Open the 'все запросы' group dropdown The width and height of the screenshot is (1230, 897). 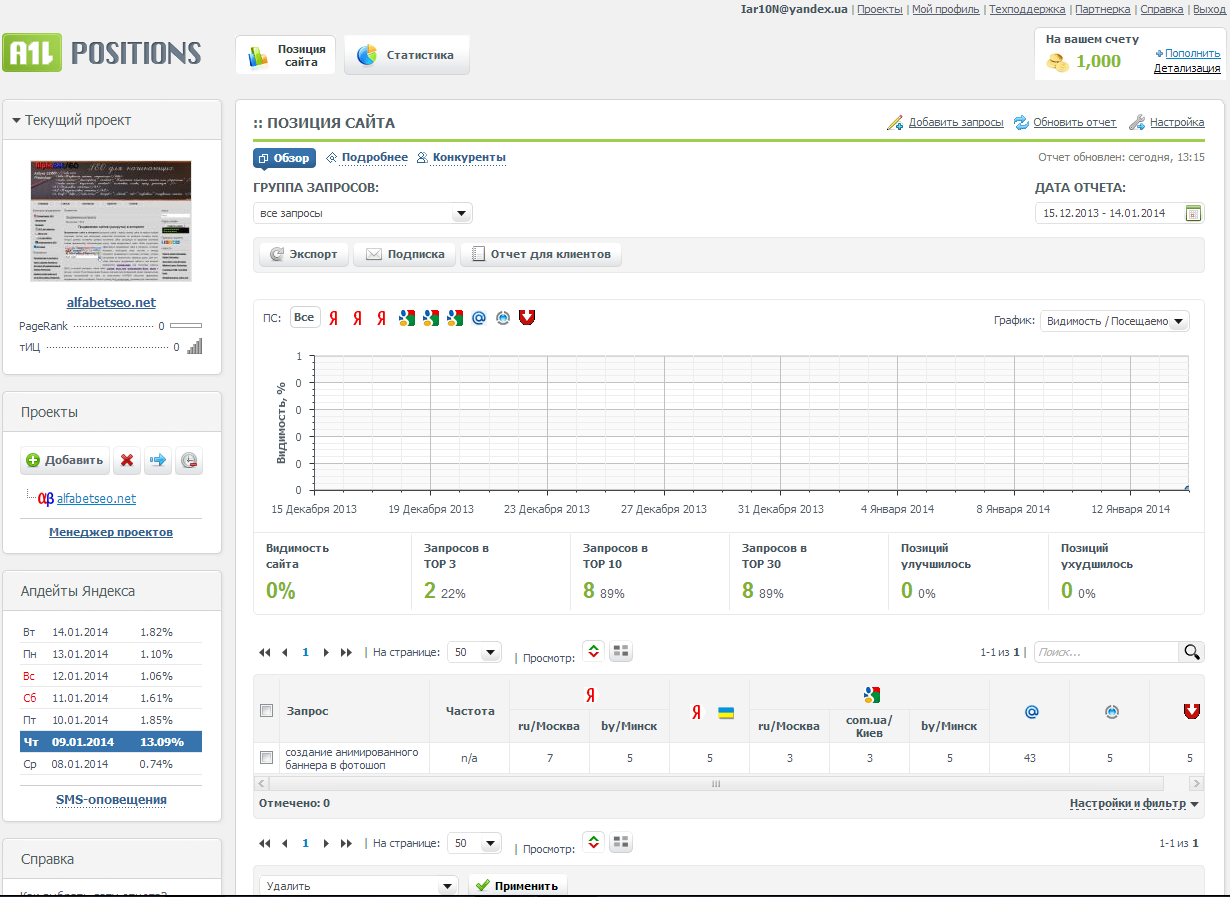[x=362, y=213]
